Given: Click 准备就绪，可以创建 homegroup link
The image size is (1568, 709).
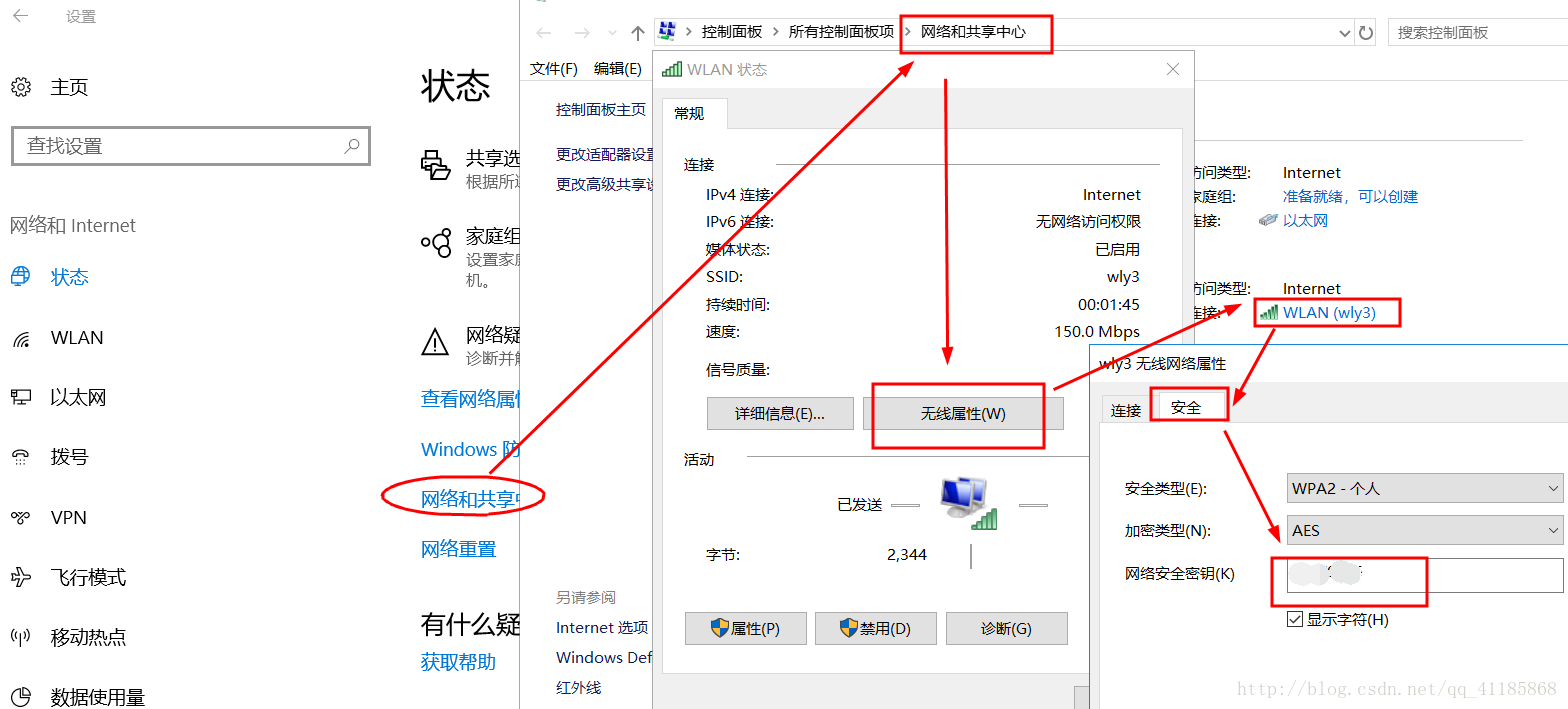Looking at the screenshot, I should point(1350,197).
